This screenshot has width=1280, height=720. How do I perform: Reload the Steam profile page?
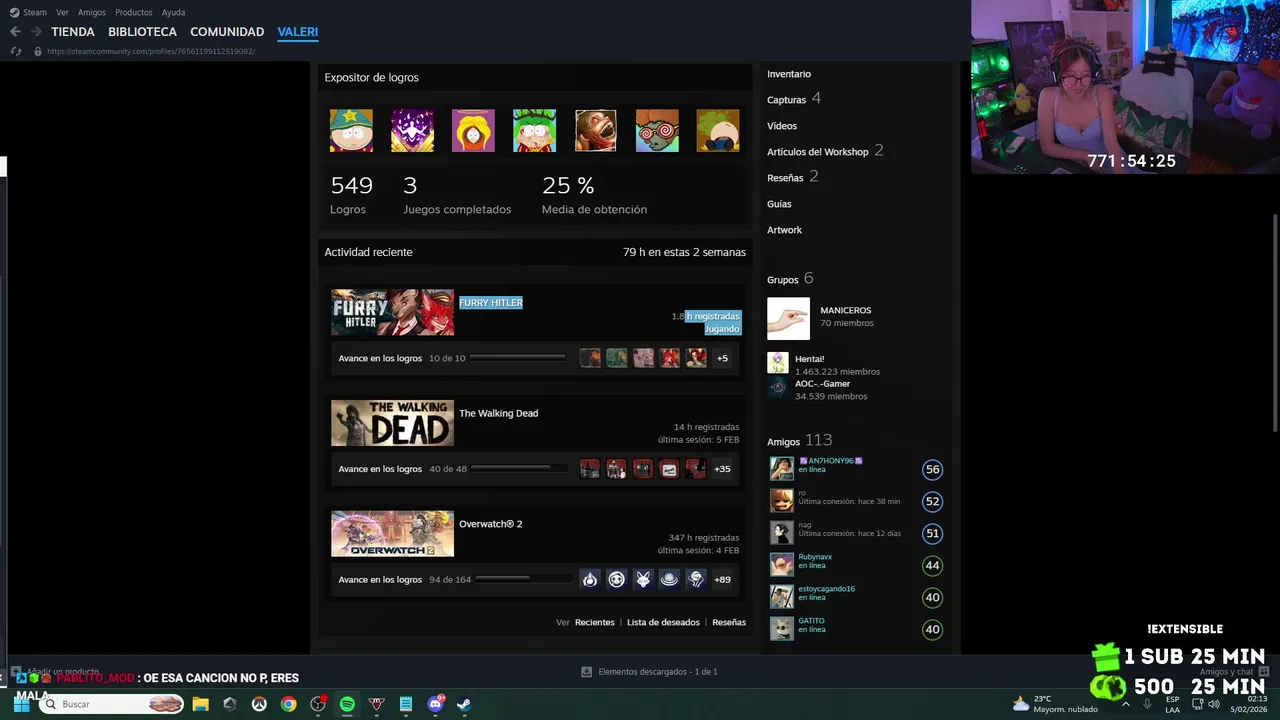point(16,51)
